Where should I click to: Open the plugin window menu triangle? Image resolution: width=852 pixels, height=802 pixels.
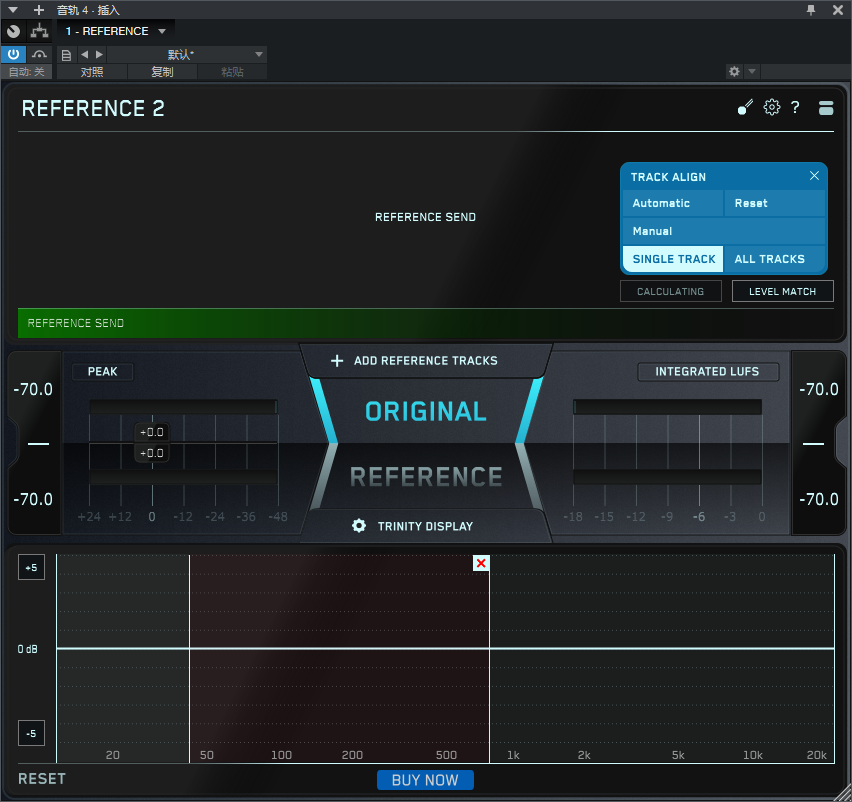click(13, 10)
